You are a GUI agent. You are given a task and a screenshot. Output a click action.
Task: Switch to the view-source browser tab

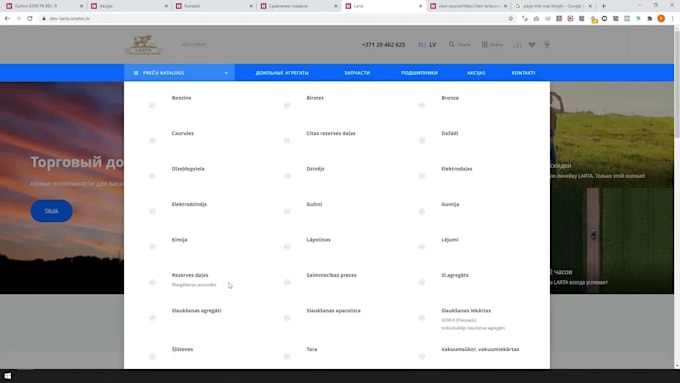pyautogui.click(x=468, y=6)
